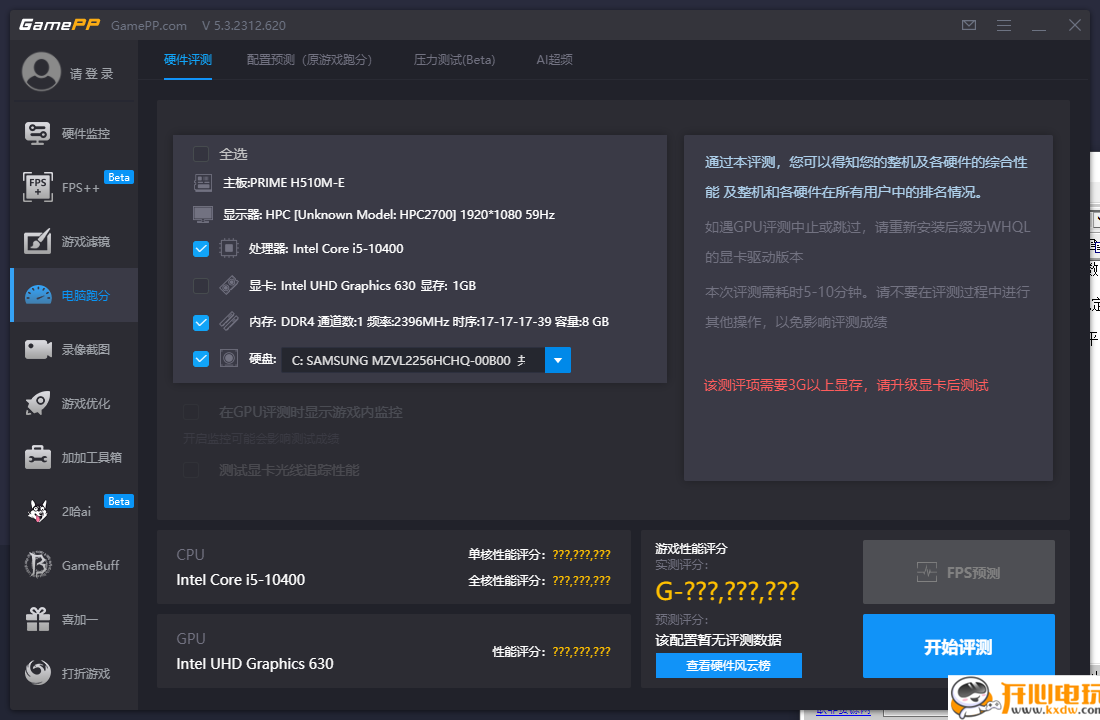
Task: Click the CPU Intel Core i5-10400 score card
Action: (x=394, y=567)
